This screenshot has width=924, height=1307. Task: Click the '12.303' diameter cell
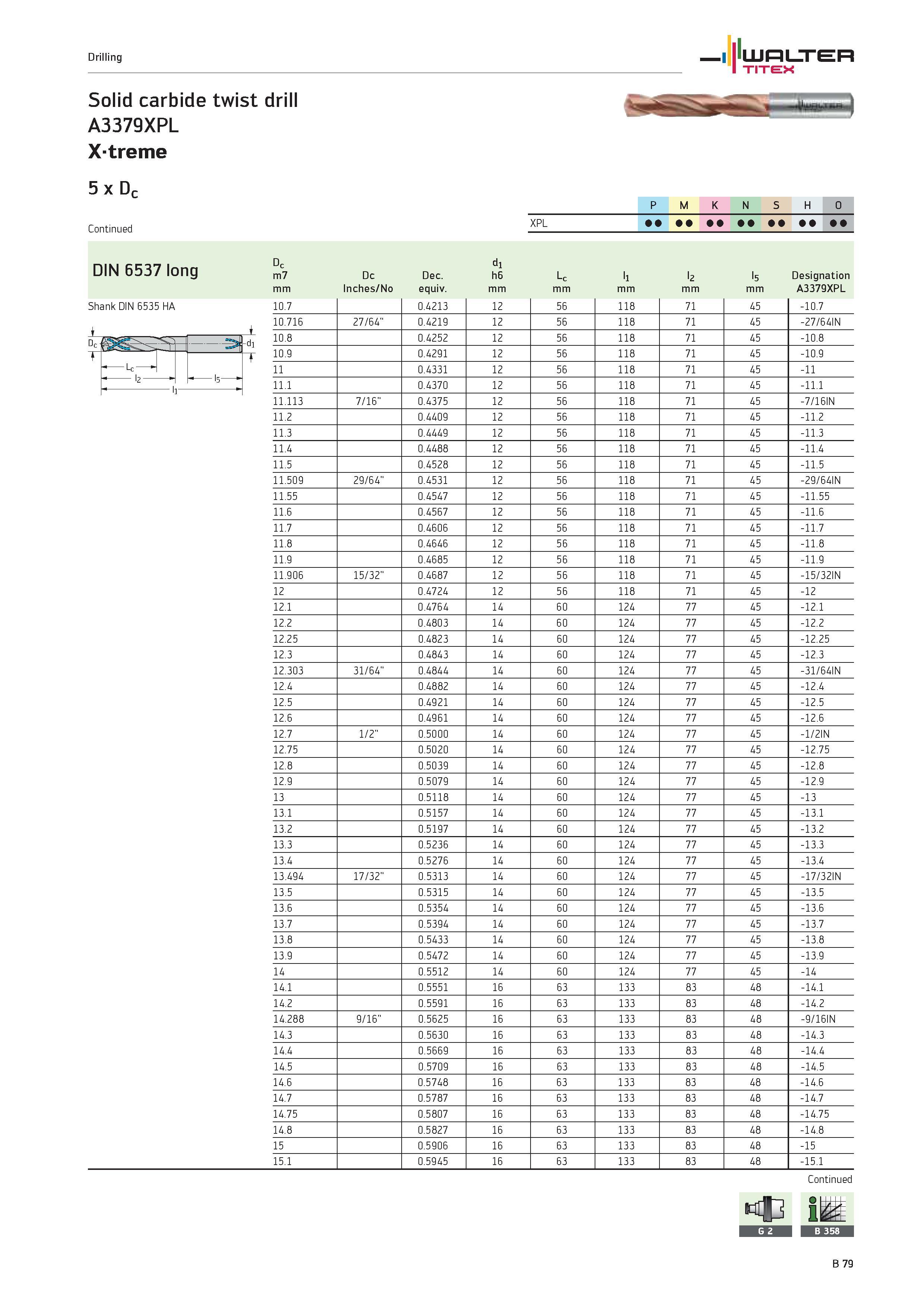point(288,671)
